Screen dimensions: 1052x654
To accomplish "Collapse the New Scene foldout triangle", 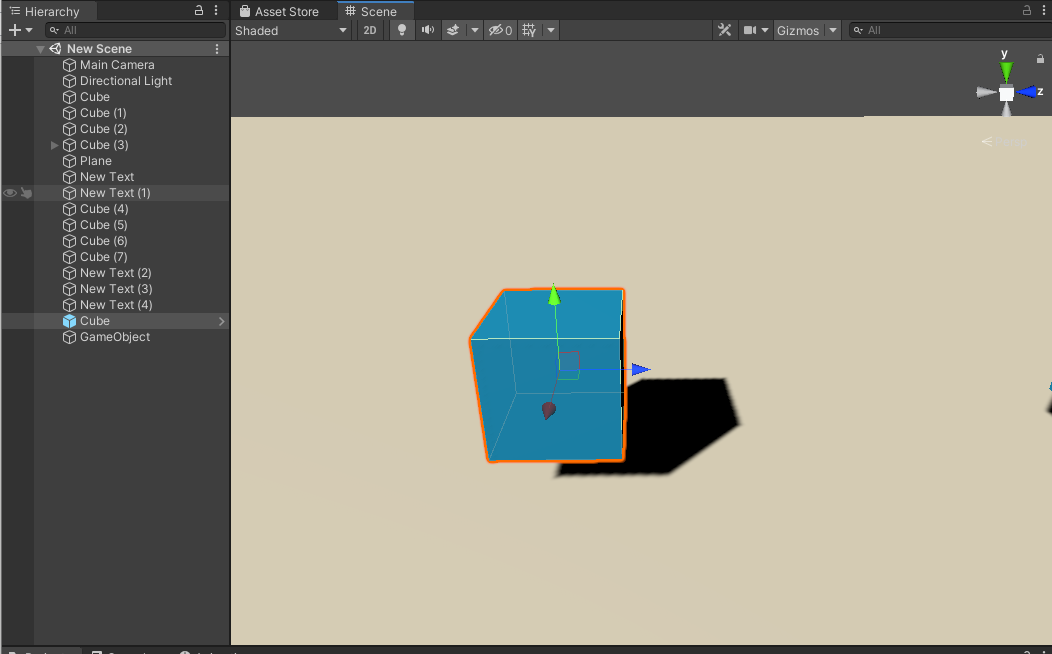I will click(40, 49).
